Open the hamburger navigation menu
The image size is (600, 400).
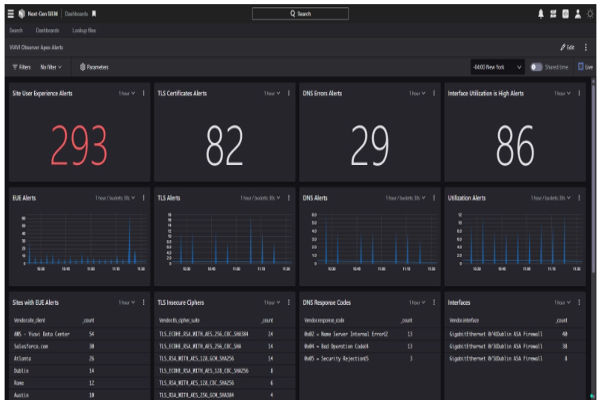coord(9,14)
